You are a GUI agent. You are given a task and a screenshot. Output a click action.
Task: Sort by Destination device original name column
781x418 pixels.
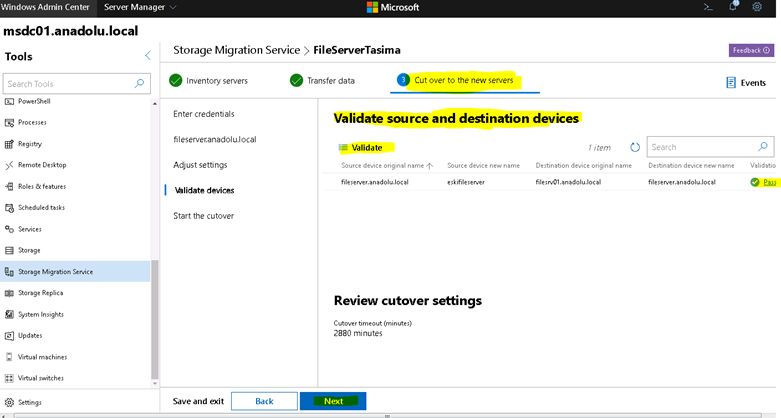tap(583, 165)
